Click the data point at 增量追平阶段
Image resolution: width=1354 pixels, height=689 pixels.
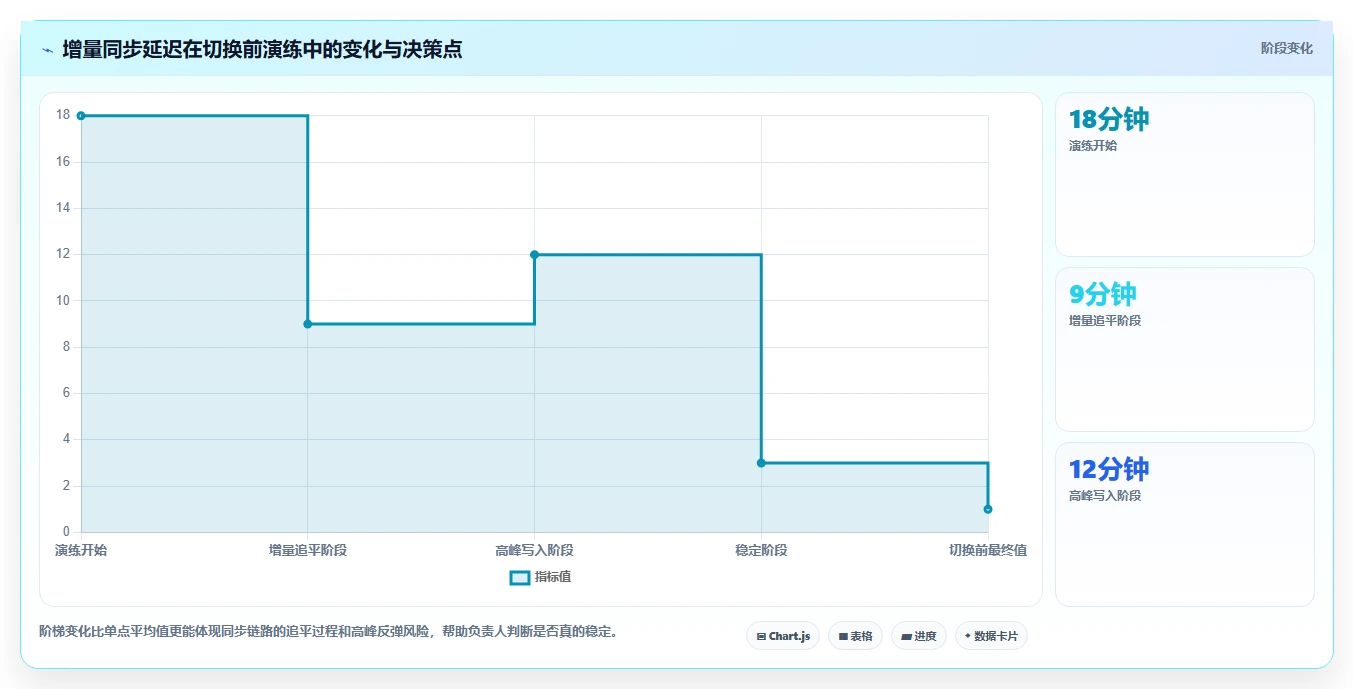tap(308, 324)
